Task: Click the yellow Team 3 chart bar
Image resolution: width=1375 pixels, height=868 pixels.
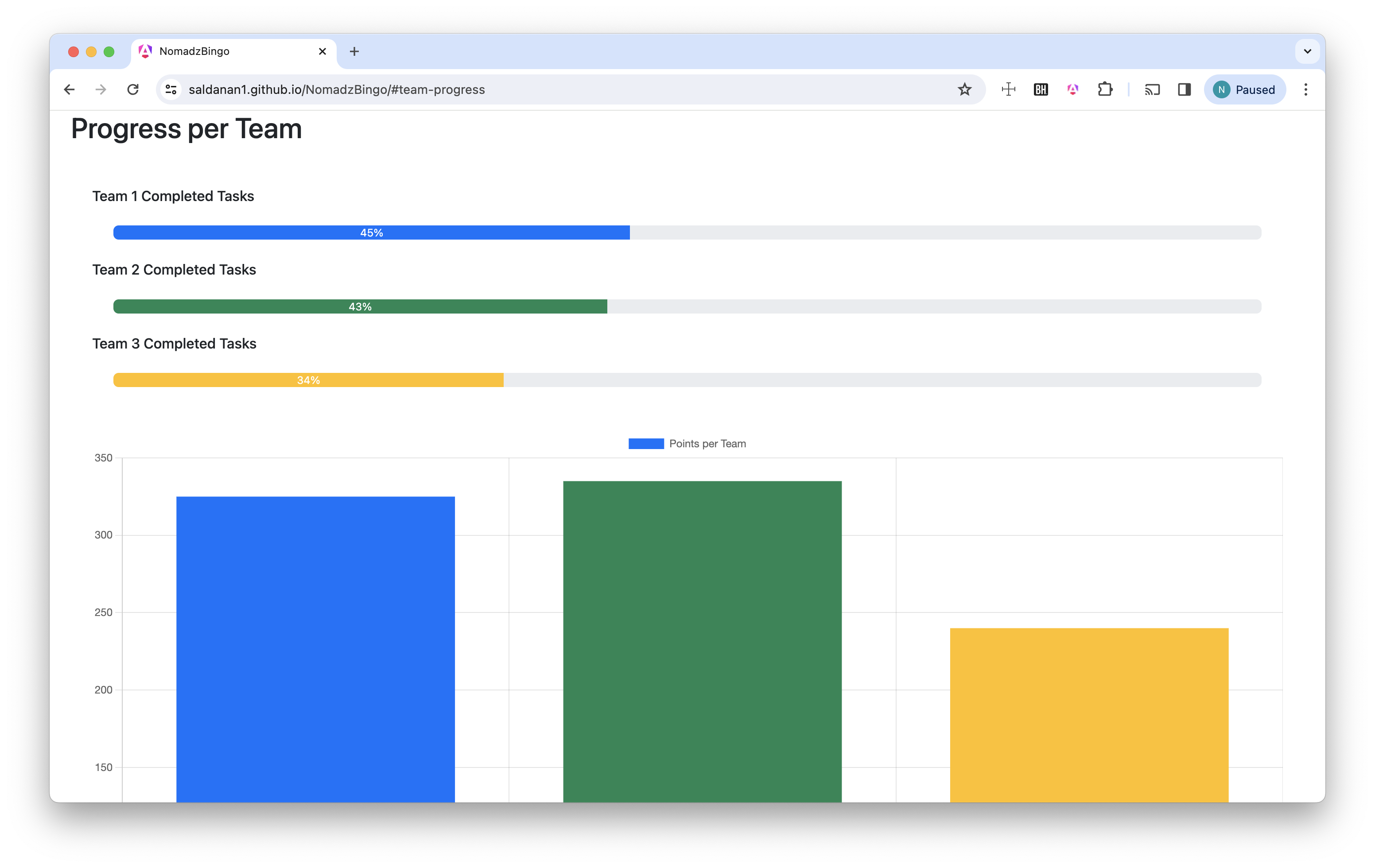Action: click(1089, 713)
